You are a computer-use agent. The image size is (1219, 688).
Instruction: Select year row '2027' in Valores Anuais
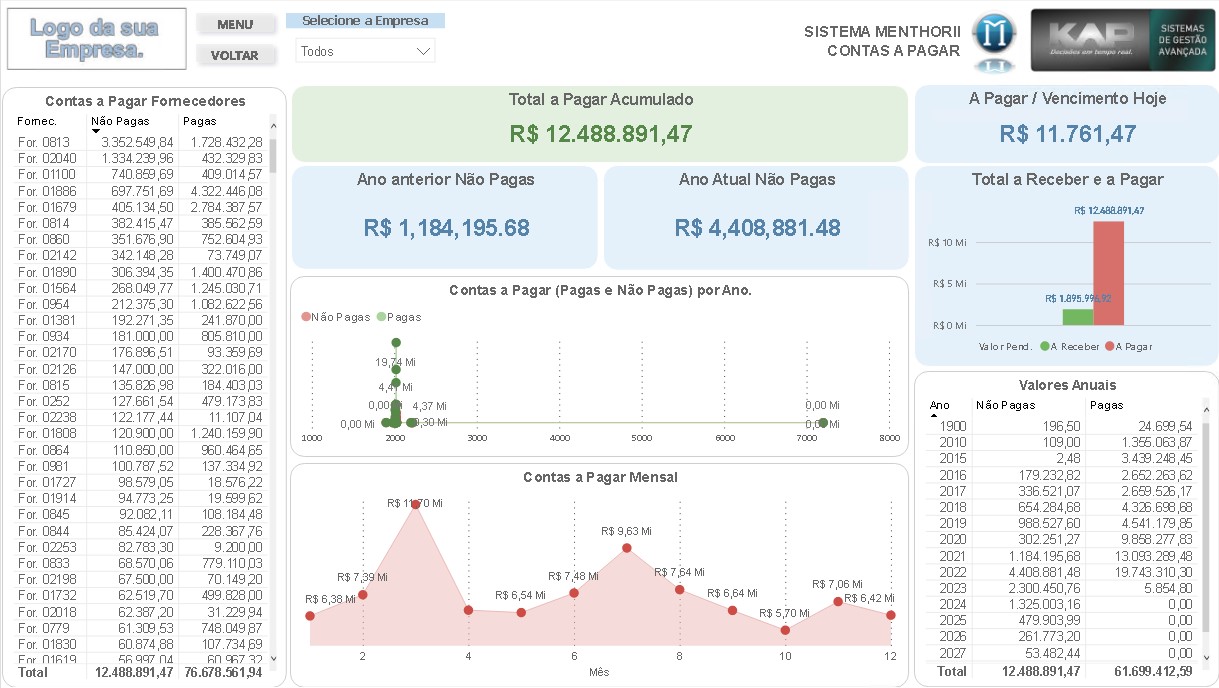click(1061, 653)
